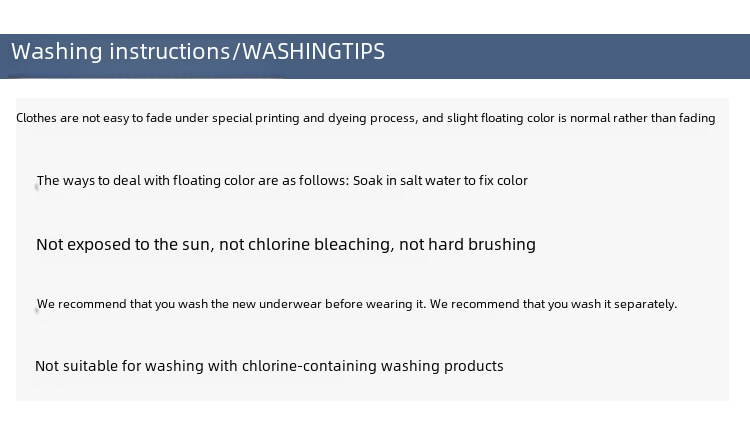
Task: Click the word "Washing" in header banner
Action: point(57,52)
